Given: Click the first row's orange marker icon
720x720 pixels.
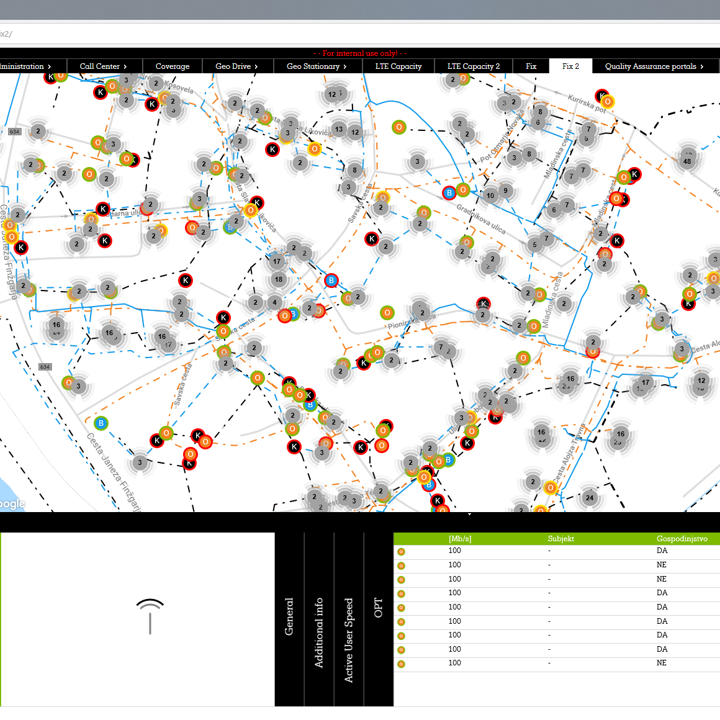Looking at the screenshot, I should [x=401, y=551].
